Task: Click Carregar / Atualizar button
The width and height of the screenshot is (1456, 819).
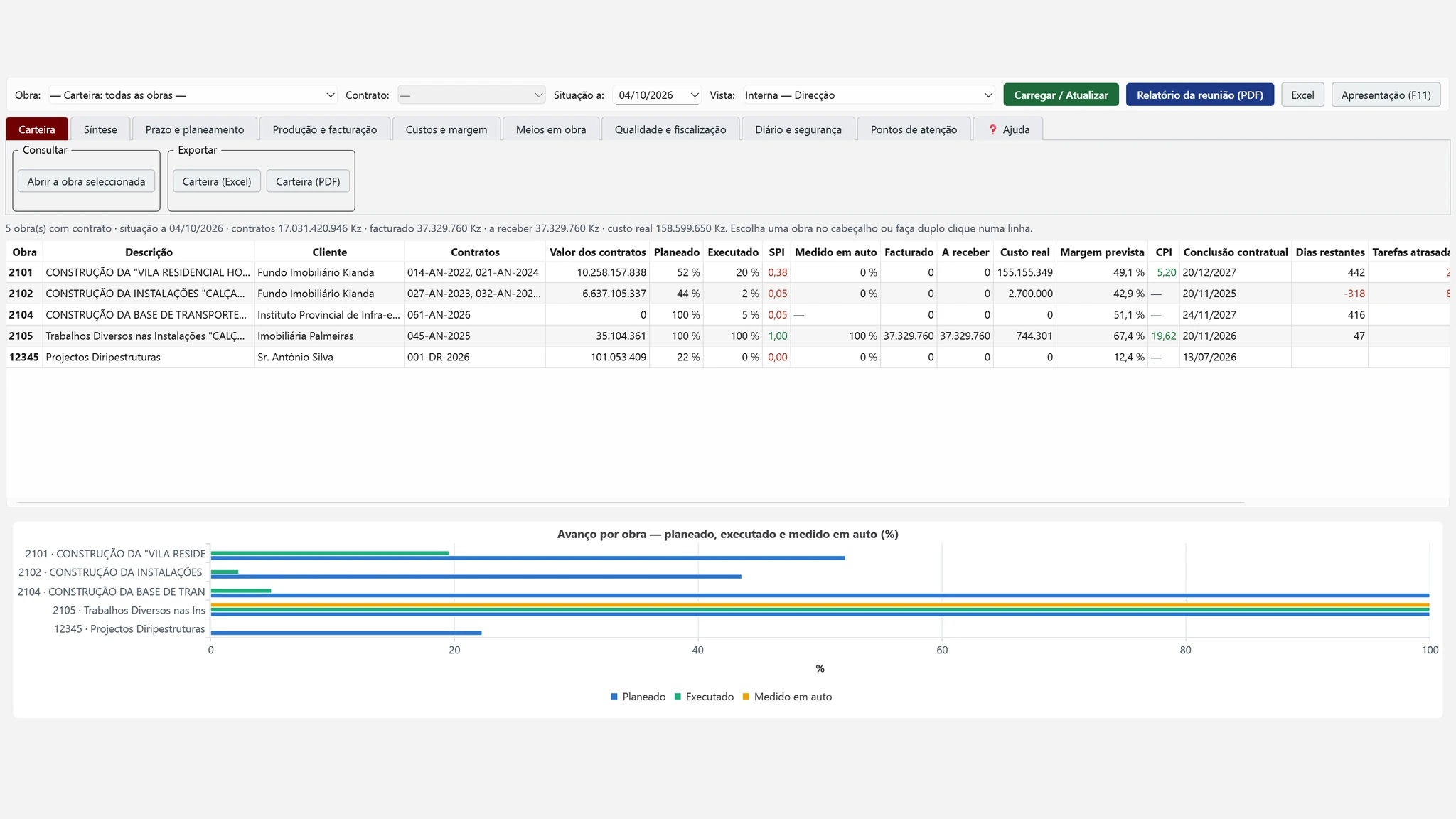Action: (x=1061, y=95)
